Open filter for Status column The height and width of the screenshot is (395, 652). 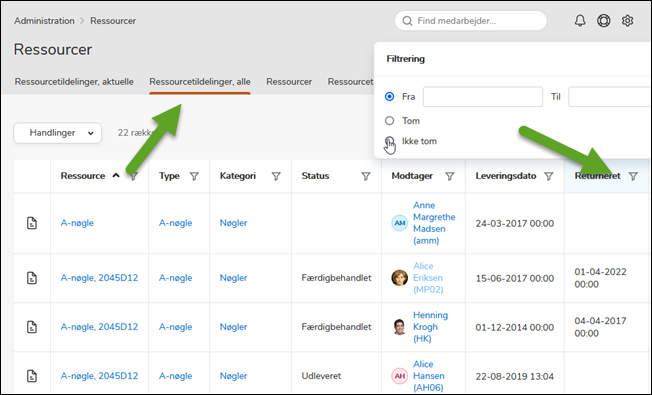tap(366, 176)
